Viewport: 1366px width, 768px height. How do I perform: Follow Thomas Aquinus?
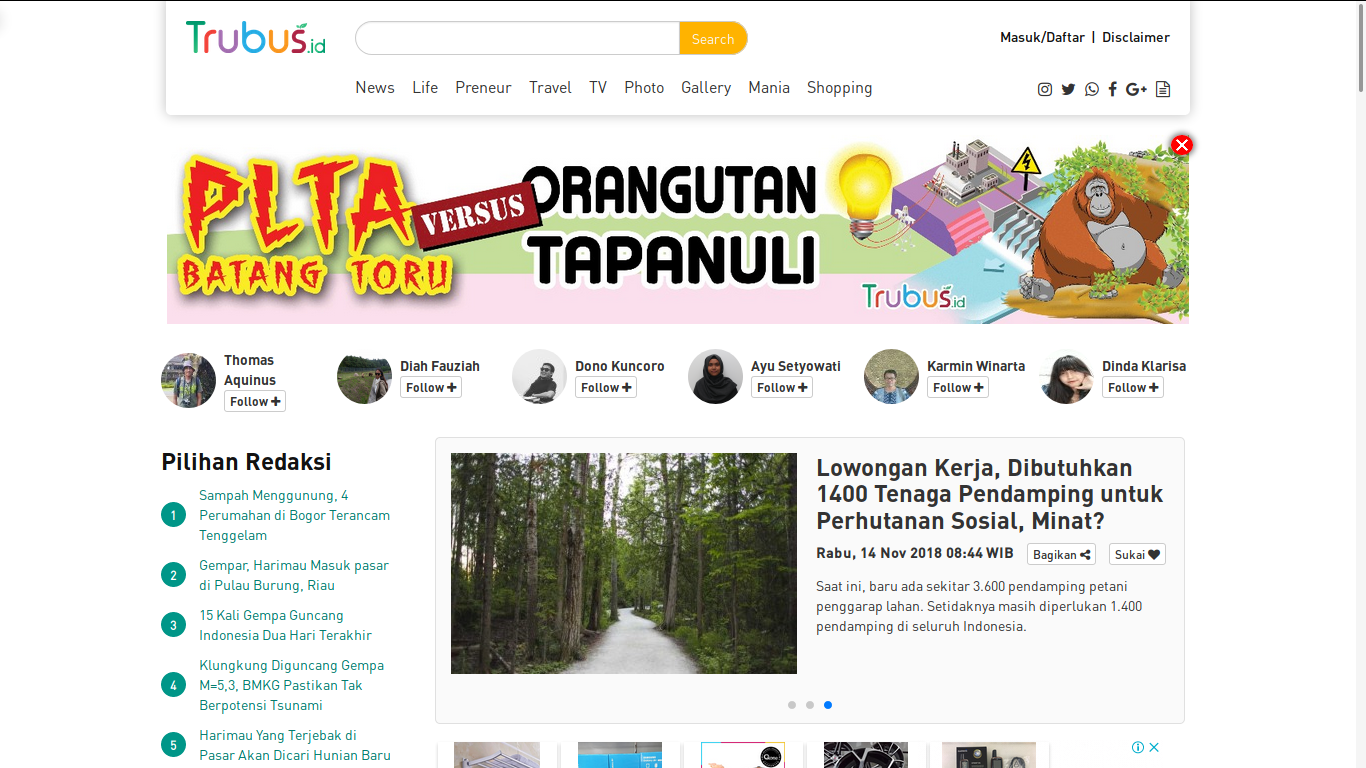tap(255, 401)
